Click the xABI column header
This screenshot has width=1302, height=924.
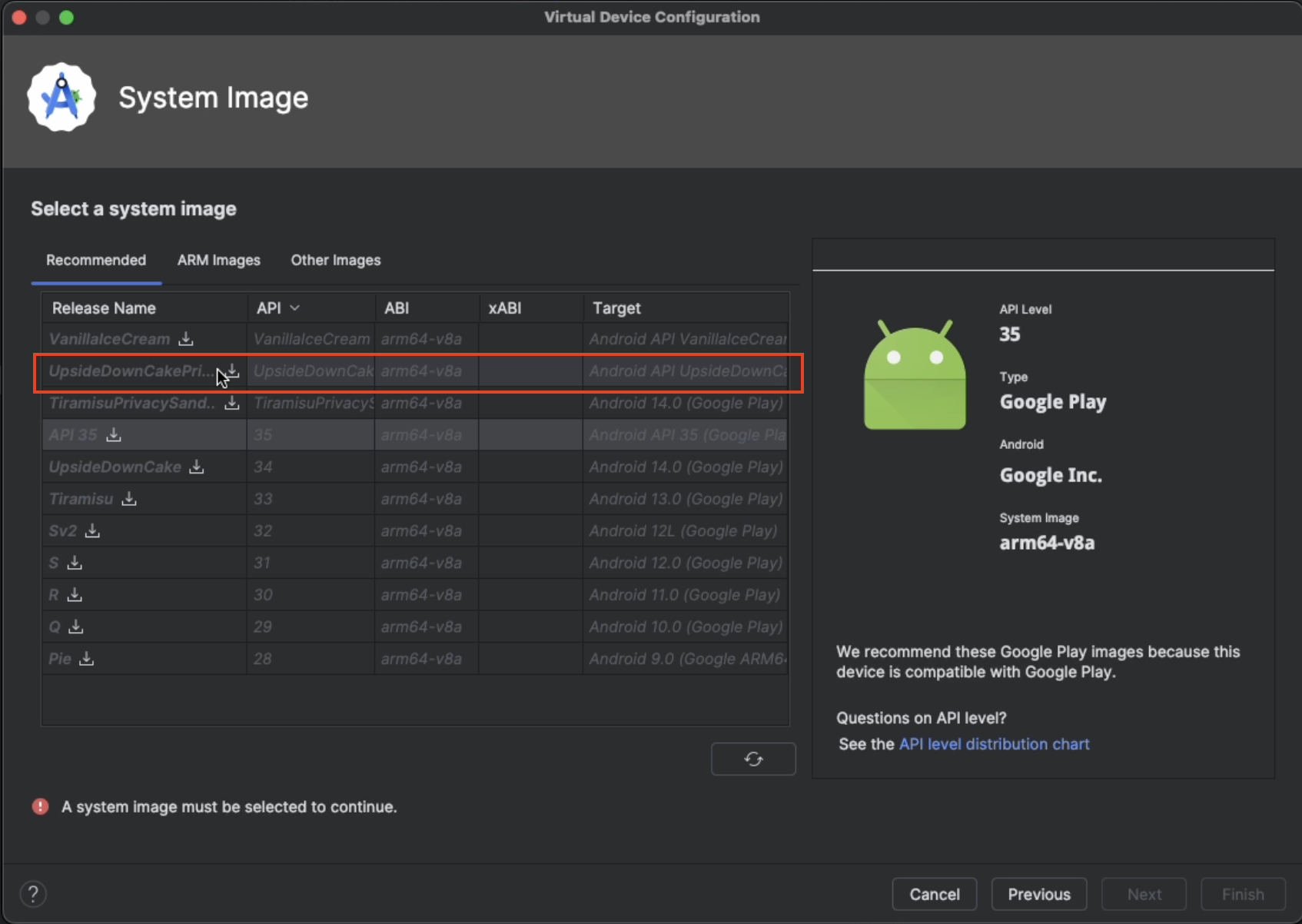[531, 308]
